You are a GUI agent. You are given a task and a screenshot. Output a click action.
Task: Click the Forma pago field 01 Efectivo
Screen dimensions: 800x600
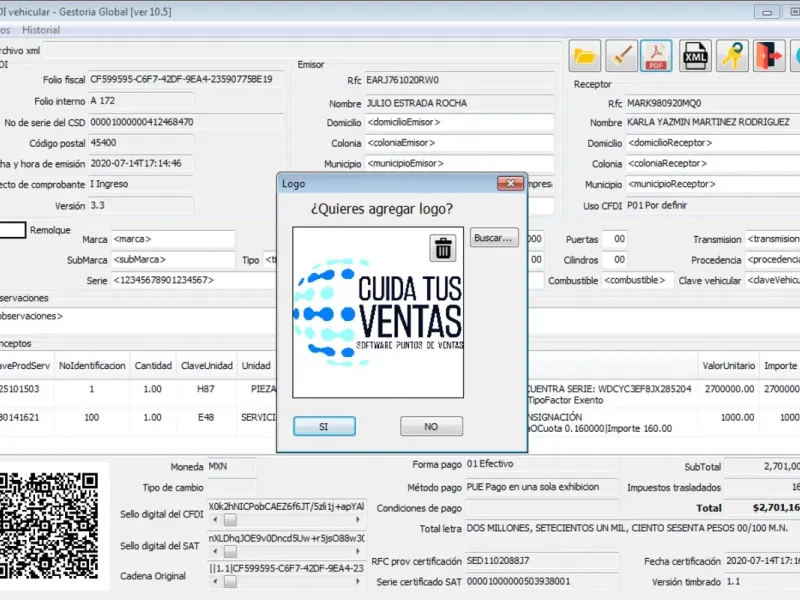tap(541, 464)
